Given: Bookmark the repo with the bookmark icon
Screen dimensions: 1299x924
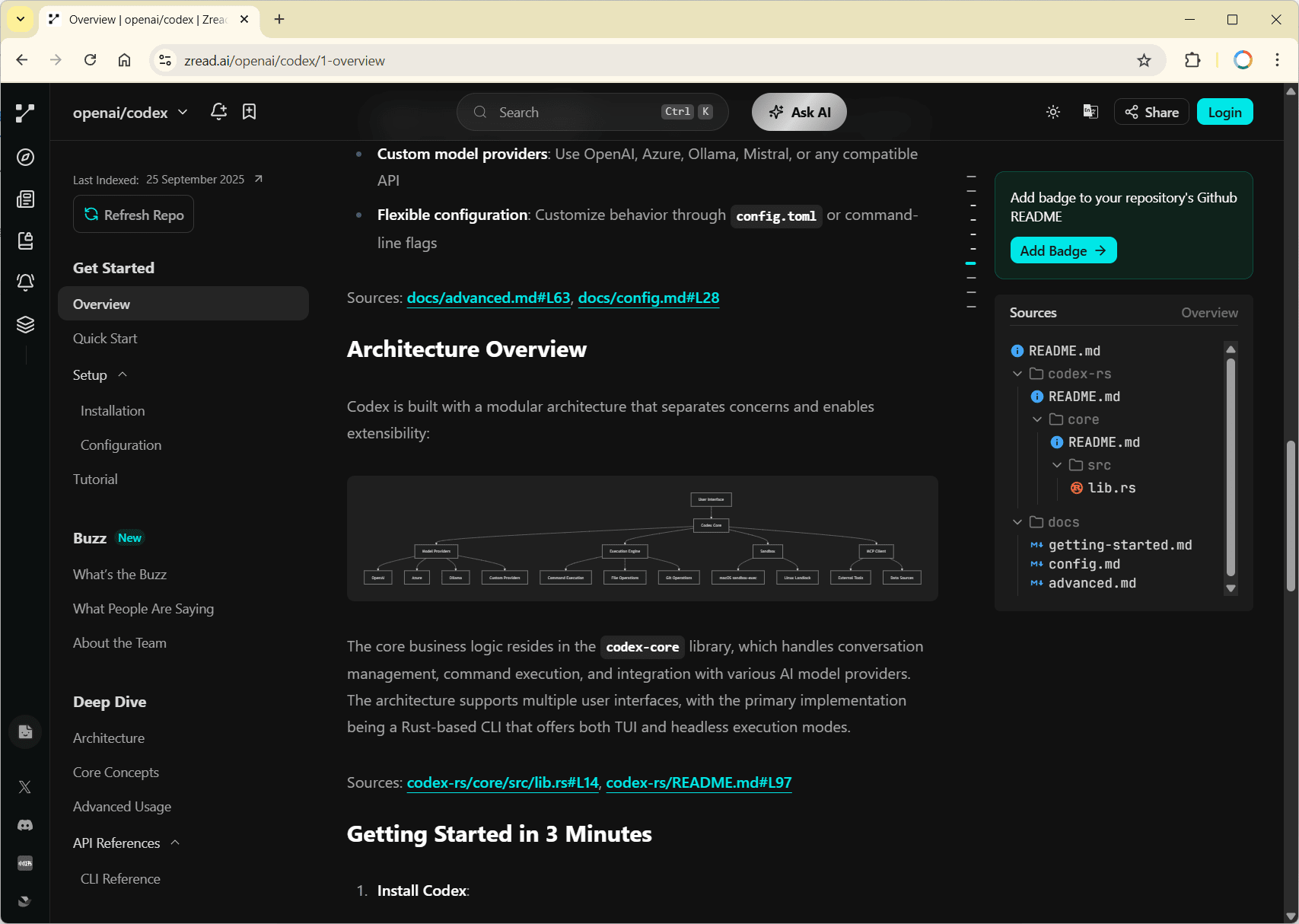Looking at the screenshot, I should pyautogui.click(x=249, y=112).
